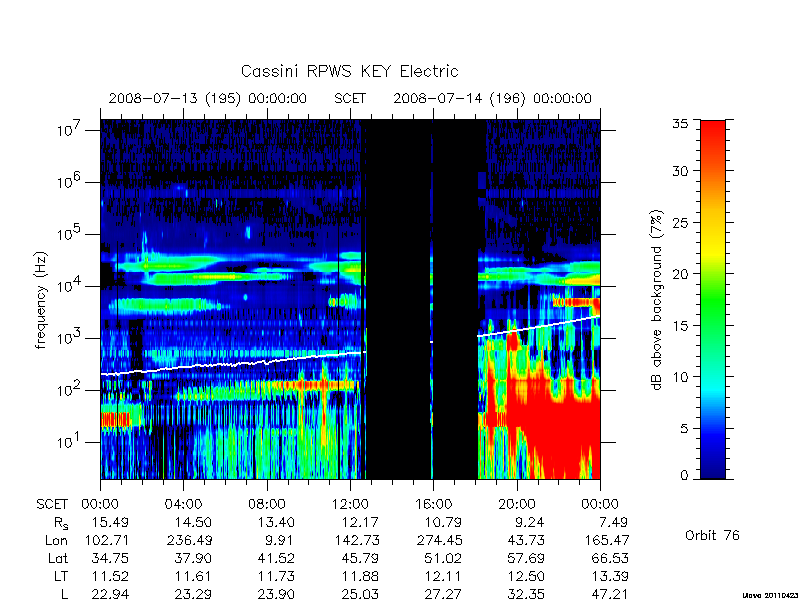Click the '16:00' time tick label
800x600 pixels.
coord(433,505)
